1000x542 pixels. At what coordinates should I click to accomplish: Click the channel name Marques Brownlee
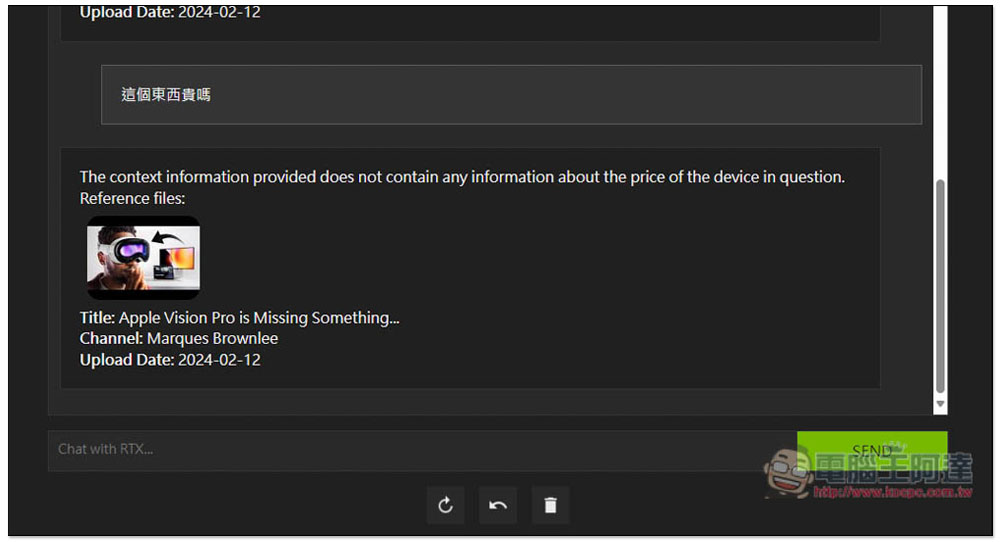[212, 339]
